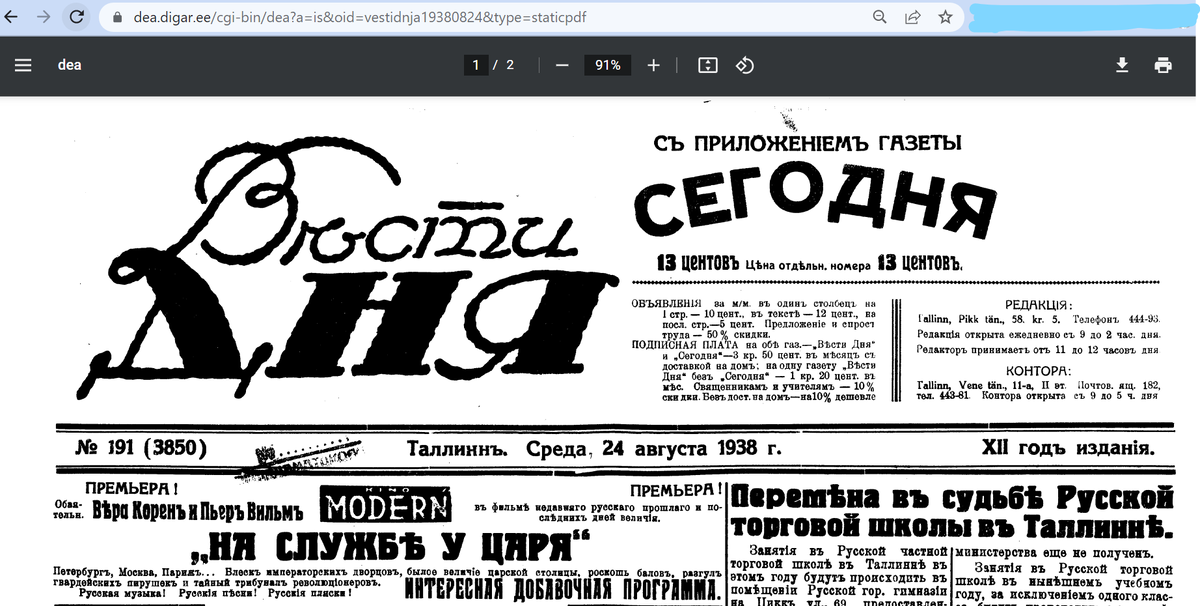1200x606 pixels.
Task: Click the date 'Среда, 24 августа 1938 г.'
Action: pos(653,448)
